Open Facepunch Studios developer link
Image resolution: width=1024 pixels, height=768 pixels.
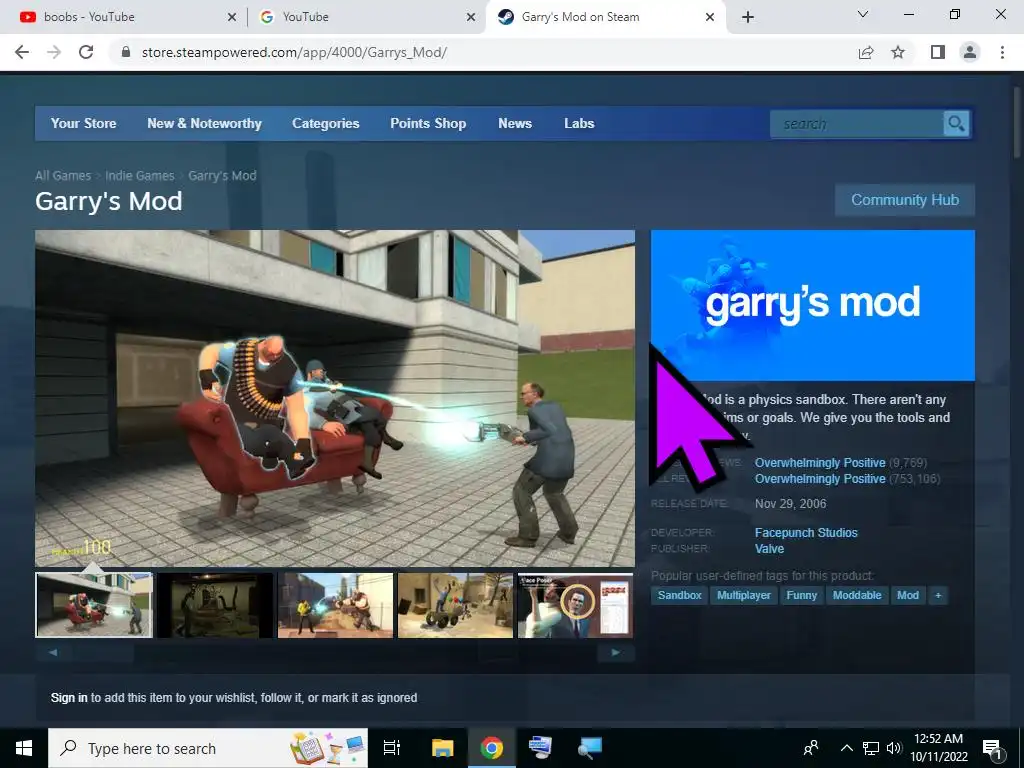click(806, 533)
